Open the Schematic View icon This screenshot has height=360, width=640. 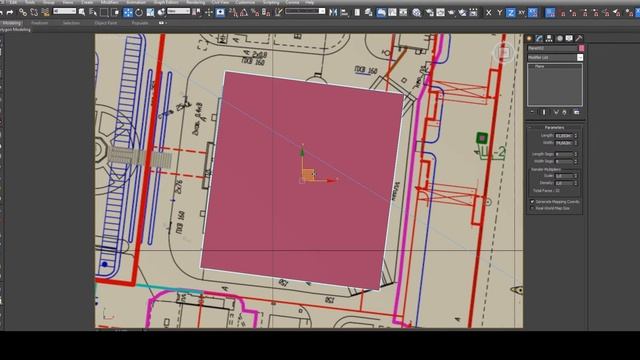tap(403, 13)
